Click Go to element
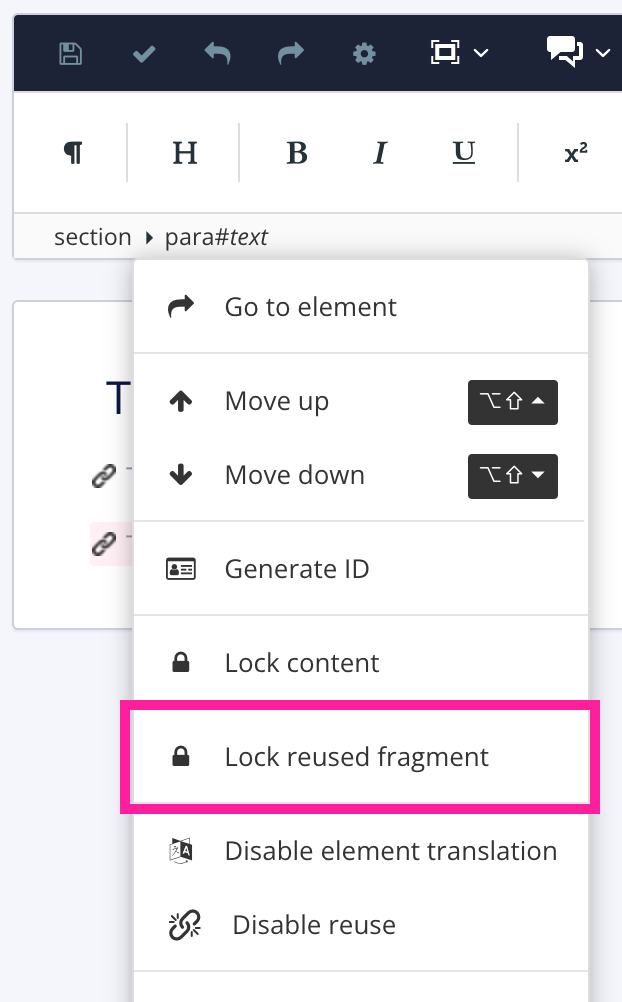 click(x=310, y=306)
